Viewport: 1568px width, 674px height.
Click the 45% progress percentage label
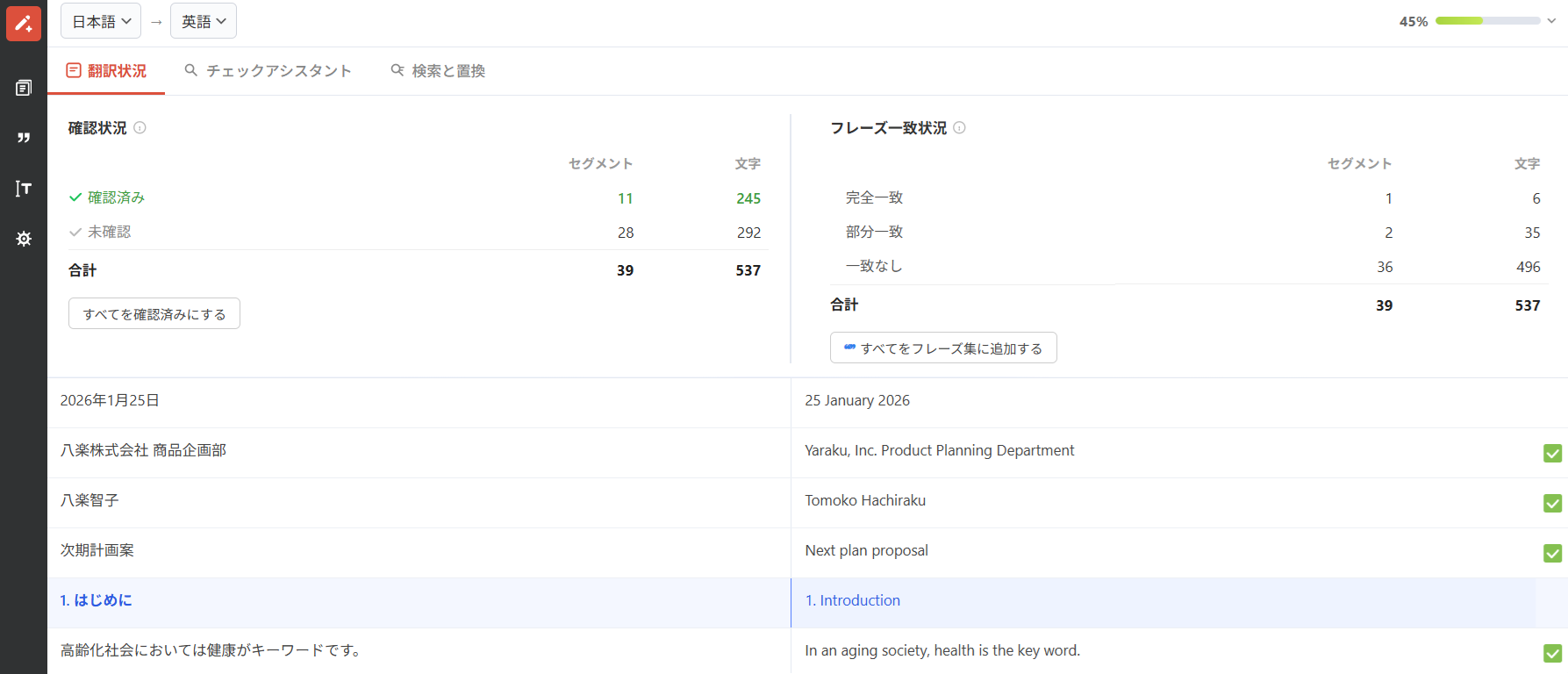[x=1413, y=21]
